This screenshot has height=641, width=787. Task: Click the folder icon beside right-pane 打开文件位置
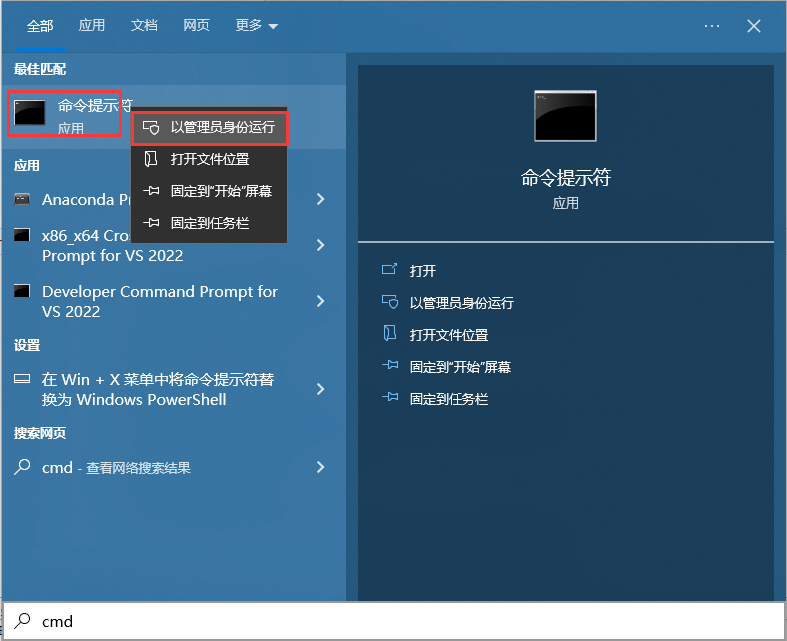click(x=389, y=333)
